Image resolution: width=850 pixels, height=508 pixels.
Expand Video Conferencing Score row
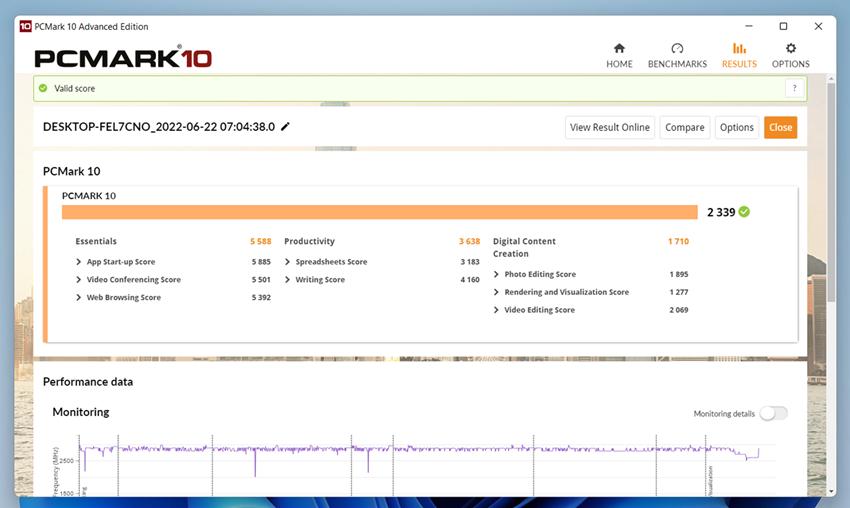pos(79,280)
